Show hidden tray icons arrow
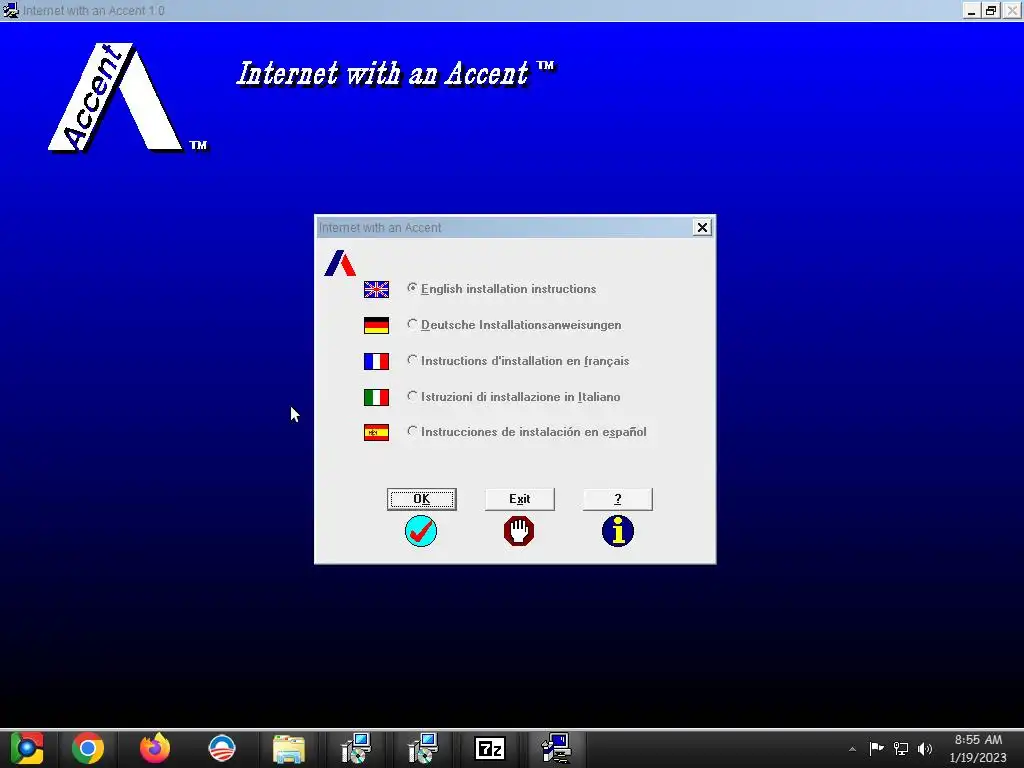The width and height of the screenshot is (1024, 768). (x=852, y=749)
